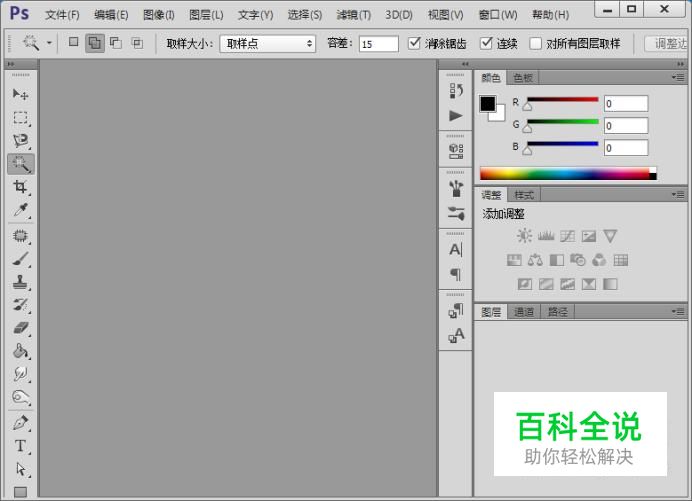
Task: Select the Paint Bucket tool
Action: 20,351
